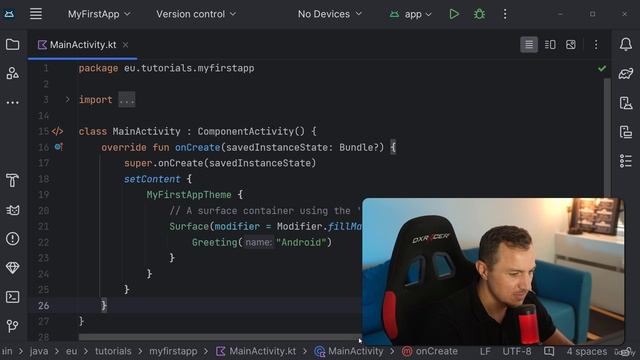This screenshot has height=360, width=640.
Task: Click MainActivity class in breadcrumb
Action: 349,351
